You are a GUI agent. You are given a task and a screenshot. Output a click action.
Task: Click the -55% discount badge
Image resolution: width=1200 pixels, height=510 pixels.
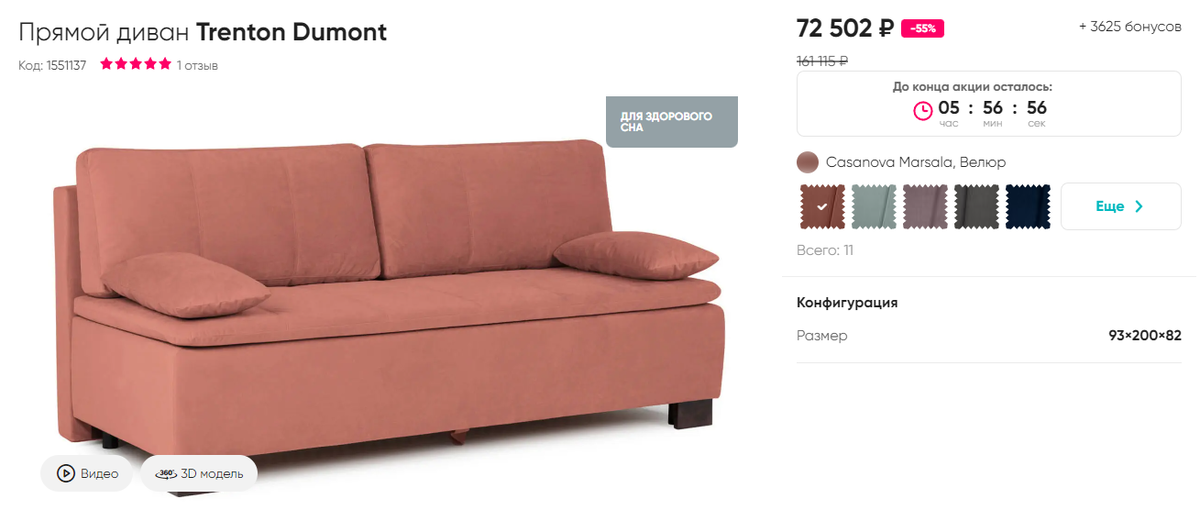[x=922, y=29]
